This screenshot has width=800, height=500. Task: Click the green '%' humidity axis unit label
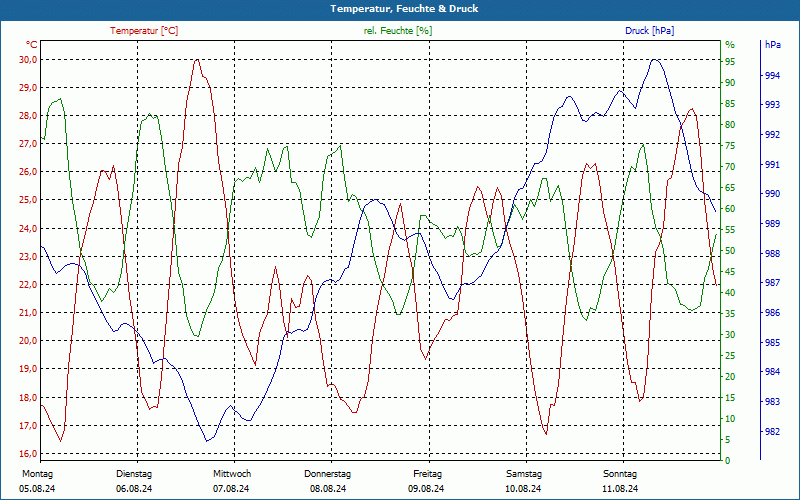point(730,45)
